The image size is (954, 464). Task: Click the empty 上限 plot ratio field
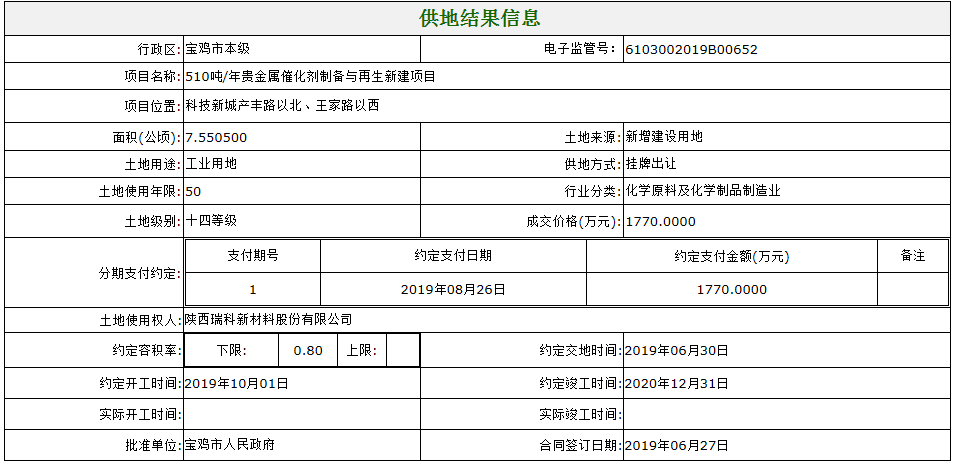[x=402, y=351]
